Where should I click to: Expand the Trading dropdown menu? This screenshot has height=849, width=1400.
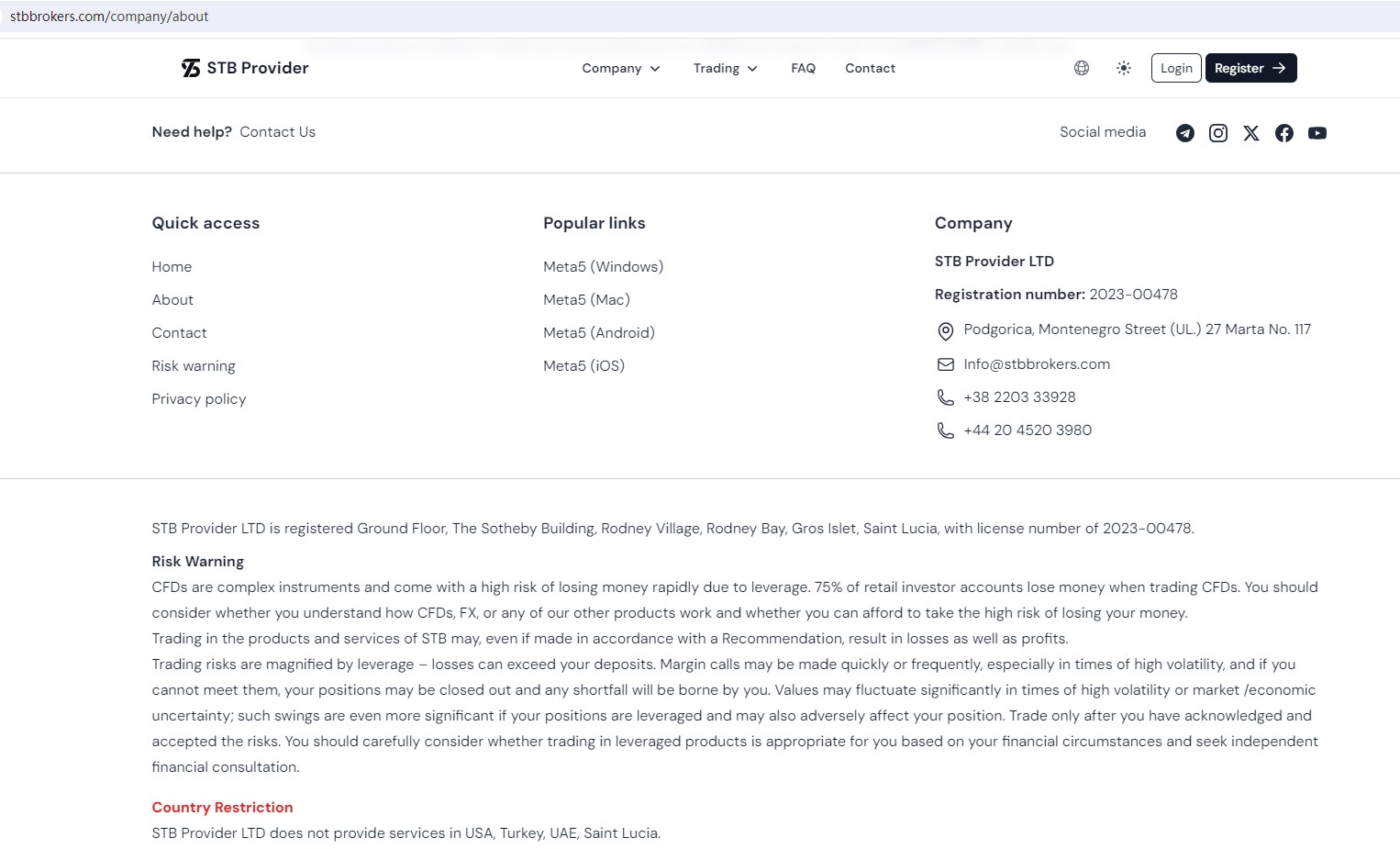tap(725, 68)
